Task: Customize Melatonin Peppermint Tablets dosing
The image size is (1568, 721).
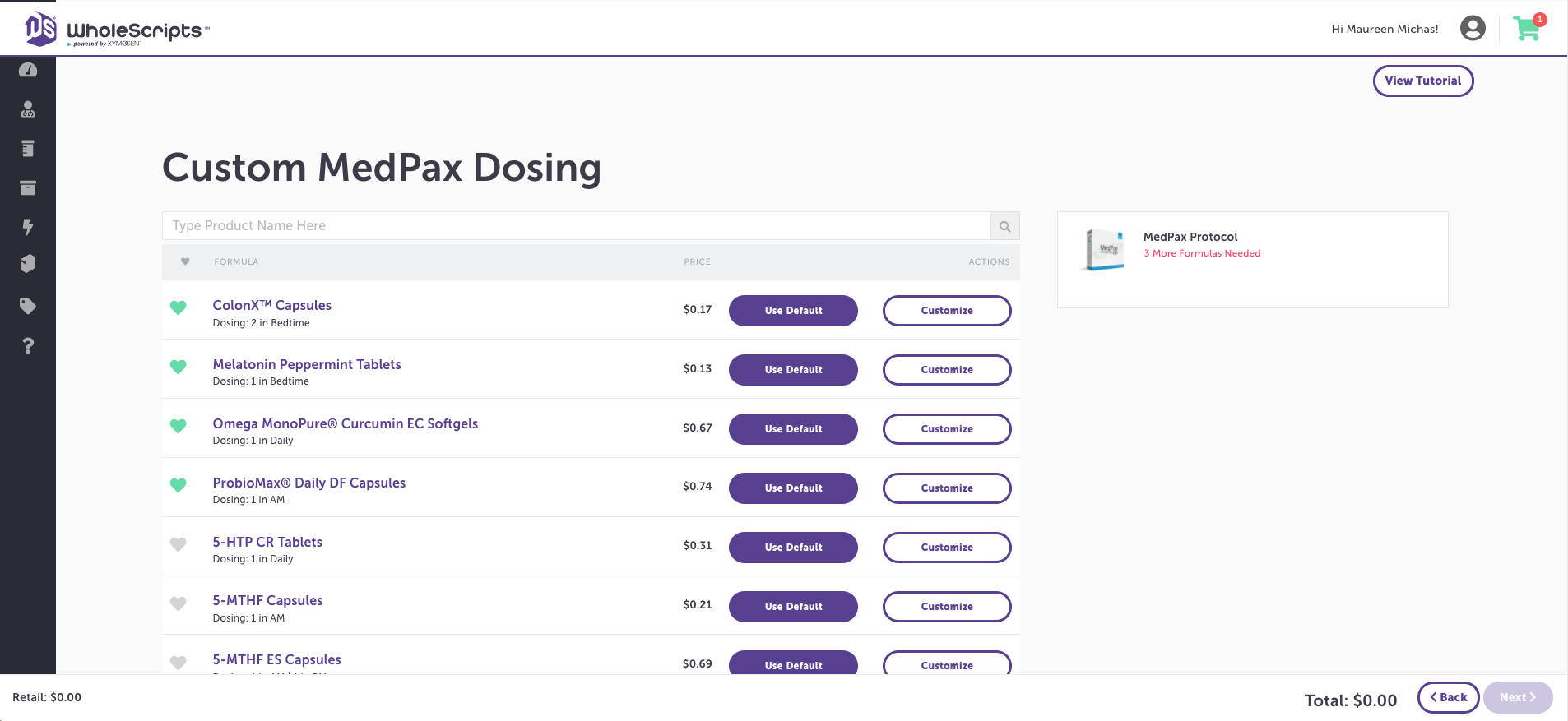Action: [947, 370]
